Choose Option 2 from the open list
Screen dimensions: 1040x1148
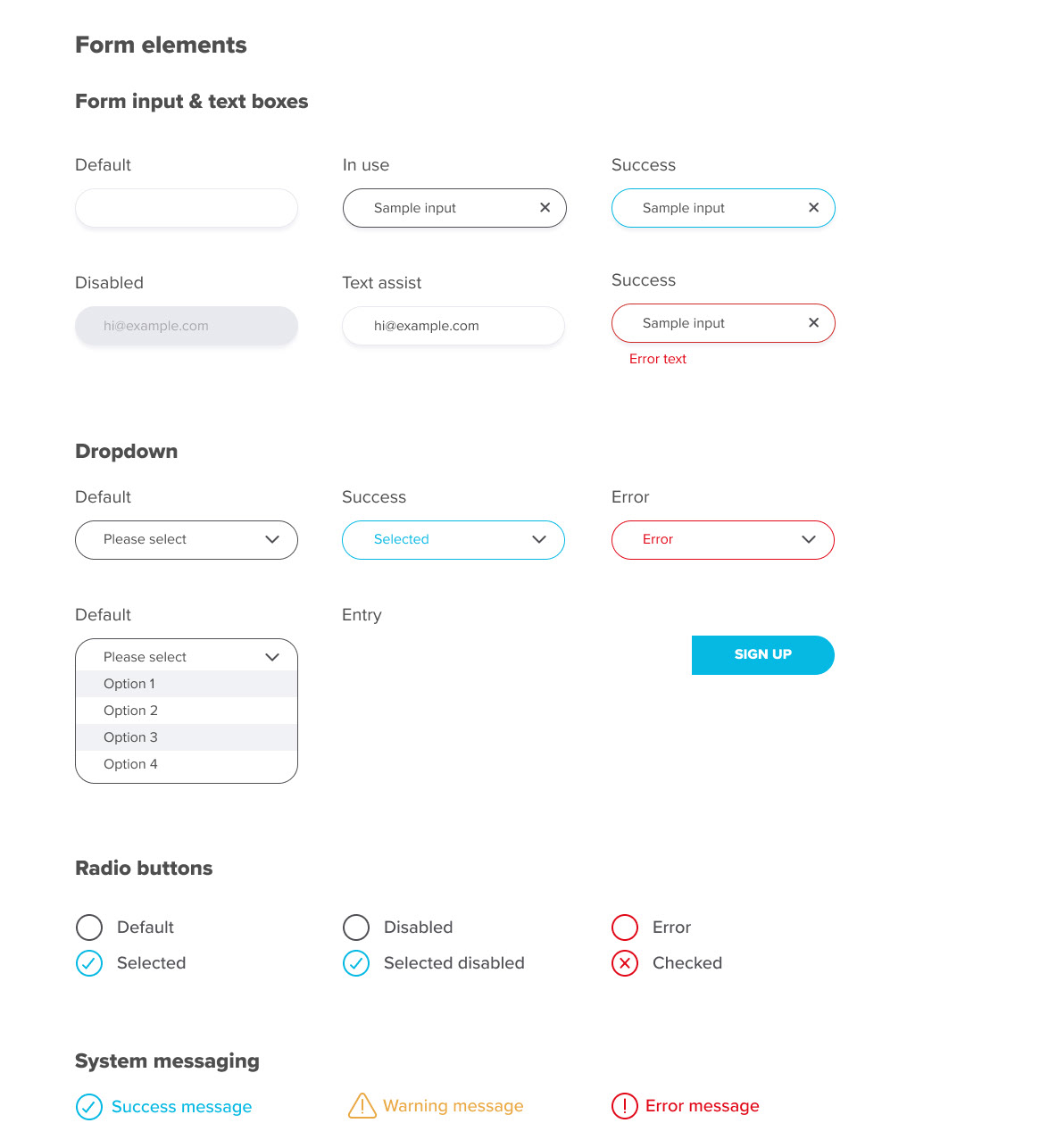point(130,711)
